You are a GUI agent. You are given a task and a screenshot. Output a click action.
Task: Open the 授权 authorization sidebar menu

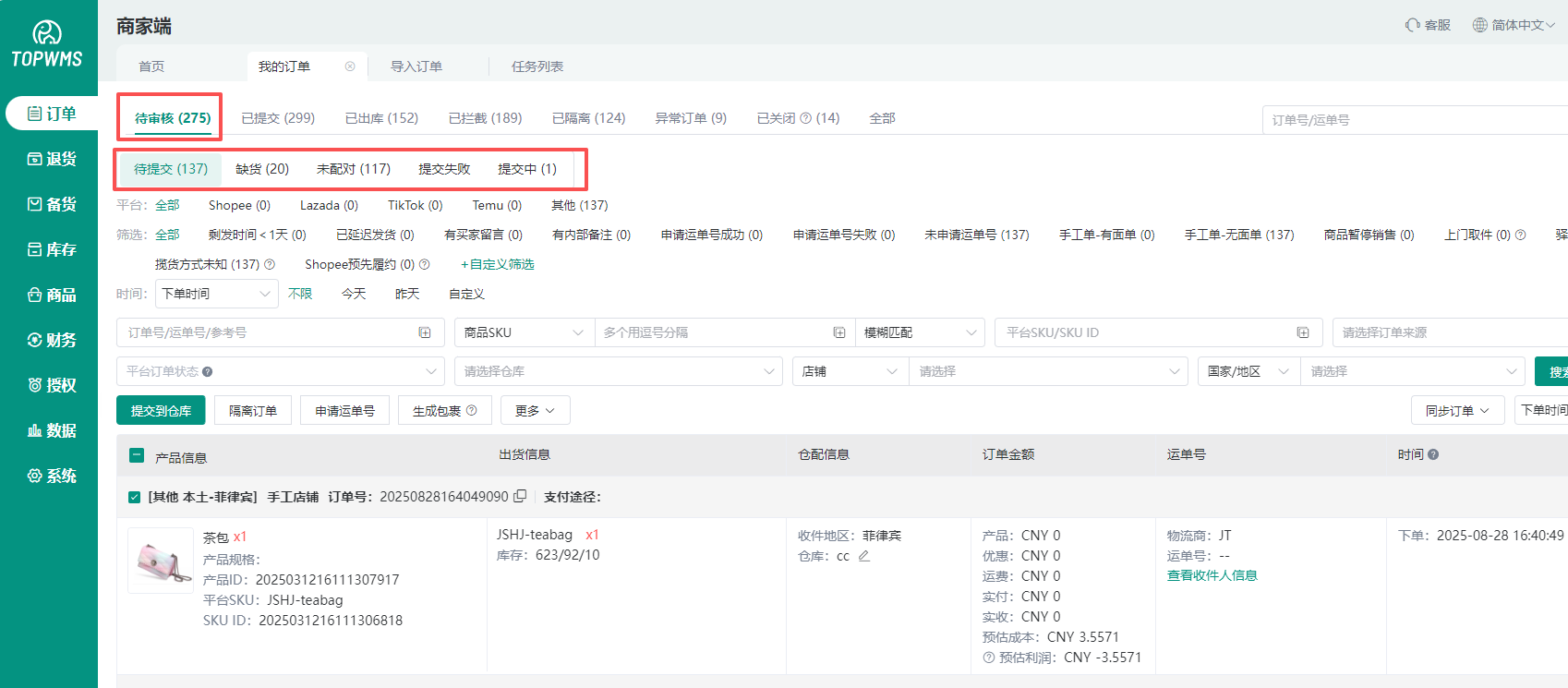pyautogui.click(x=52, y=385)
